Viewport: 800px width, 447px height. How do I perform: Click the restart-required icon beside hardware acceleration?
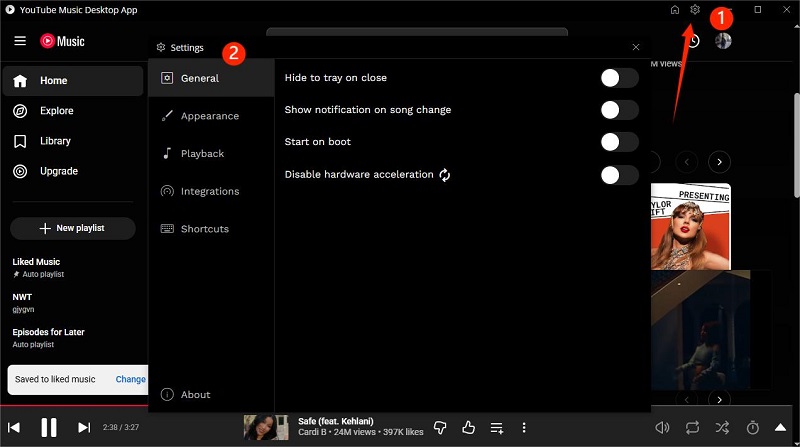pos(445,175)
